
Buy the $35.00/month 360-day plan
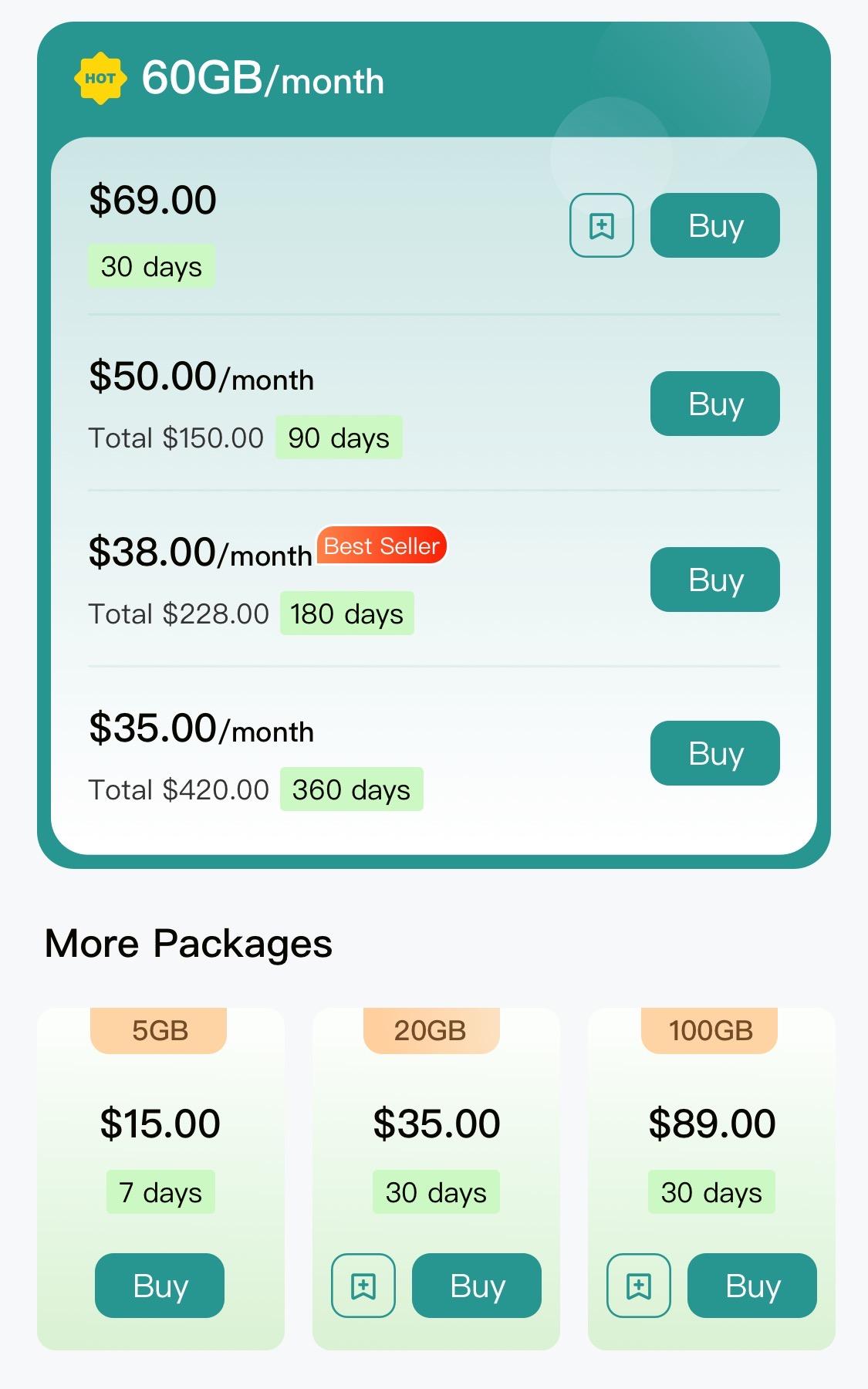714,753
